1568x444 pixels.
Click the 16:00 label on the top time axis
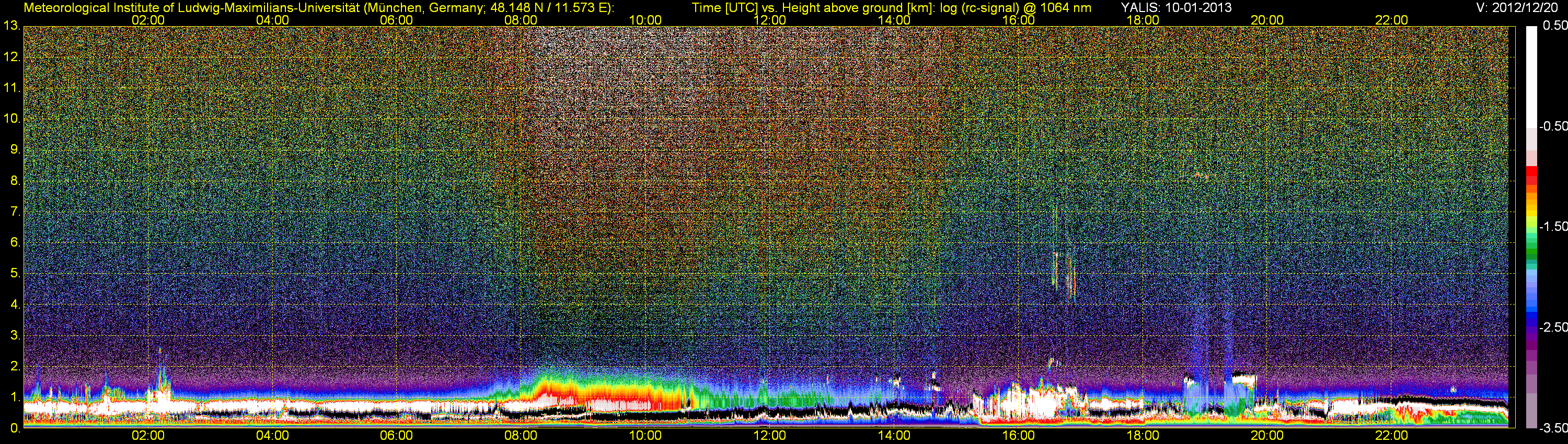(1018, 20)
